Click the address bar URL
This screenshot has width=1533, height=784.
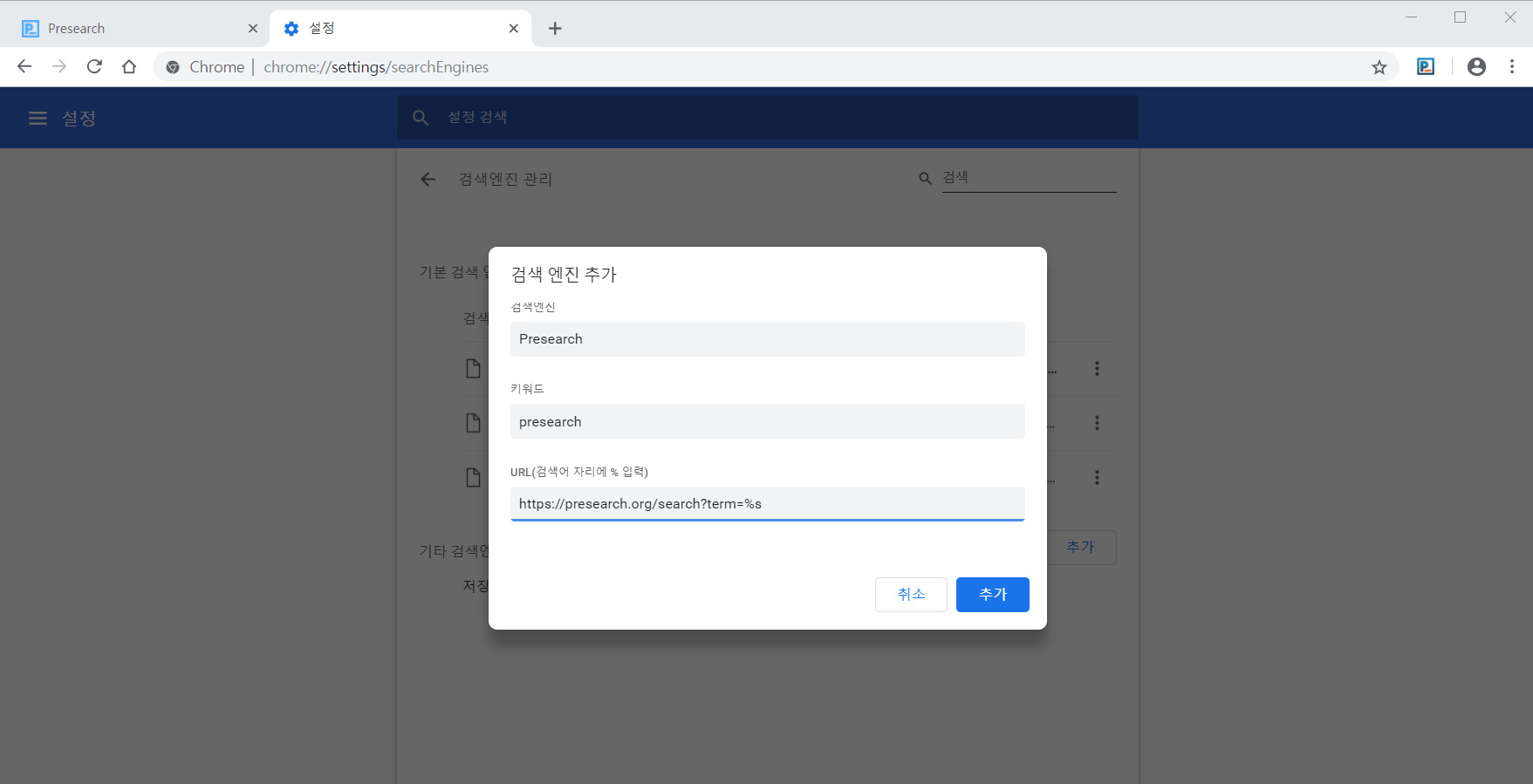(x=376, y=67)
